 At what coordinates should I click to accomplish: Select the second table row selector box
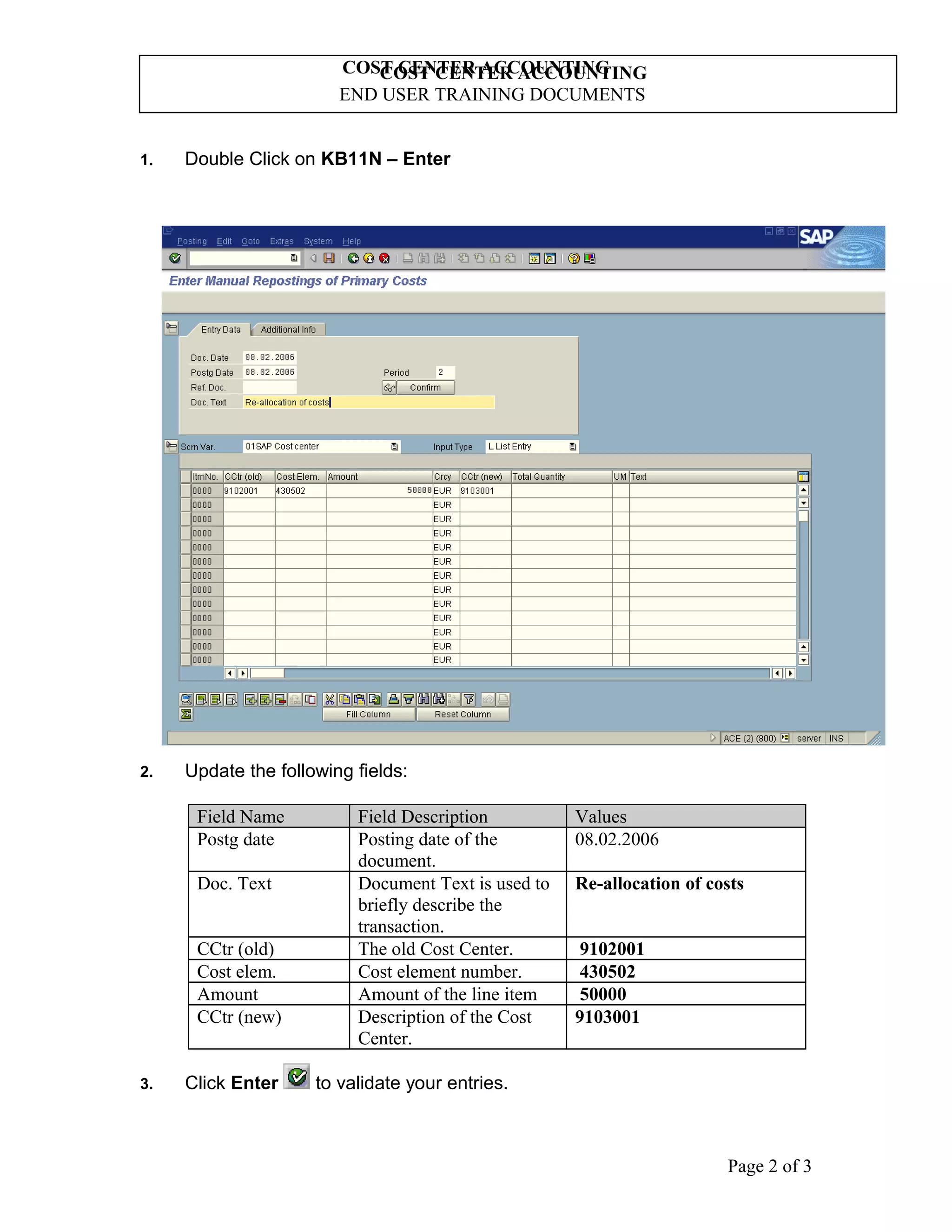pos(185,505)
